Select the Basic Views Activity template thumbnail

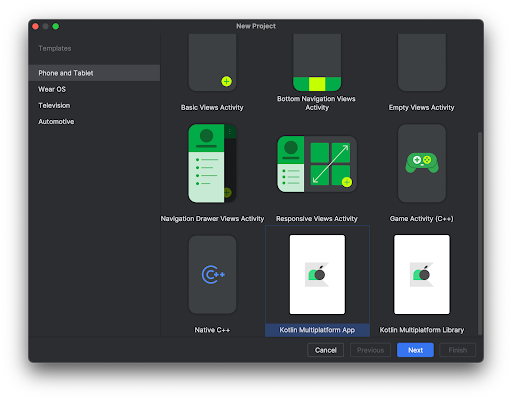click(212, 62)
